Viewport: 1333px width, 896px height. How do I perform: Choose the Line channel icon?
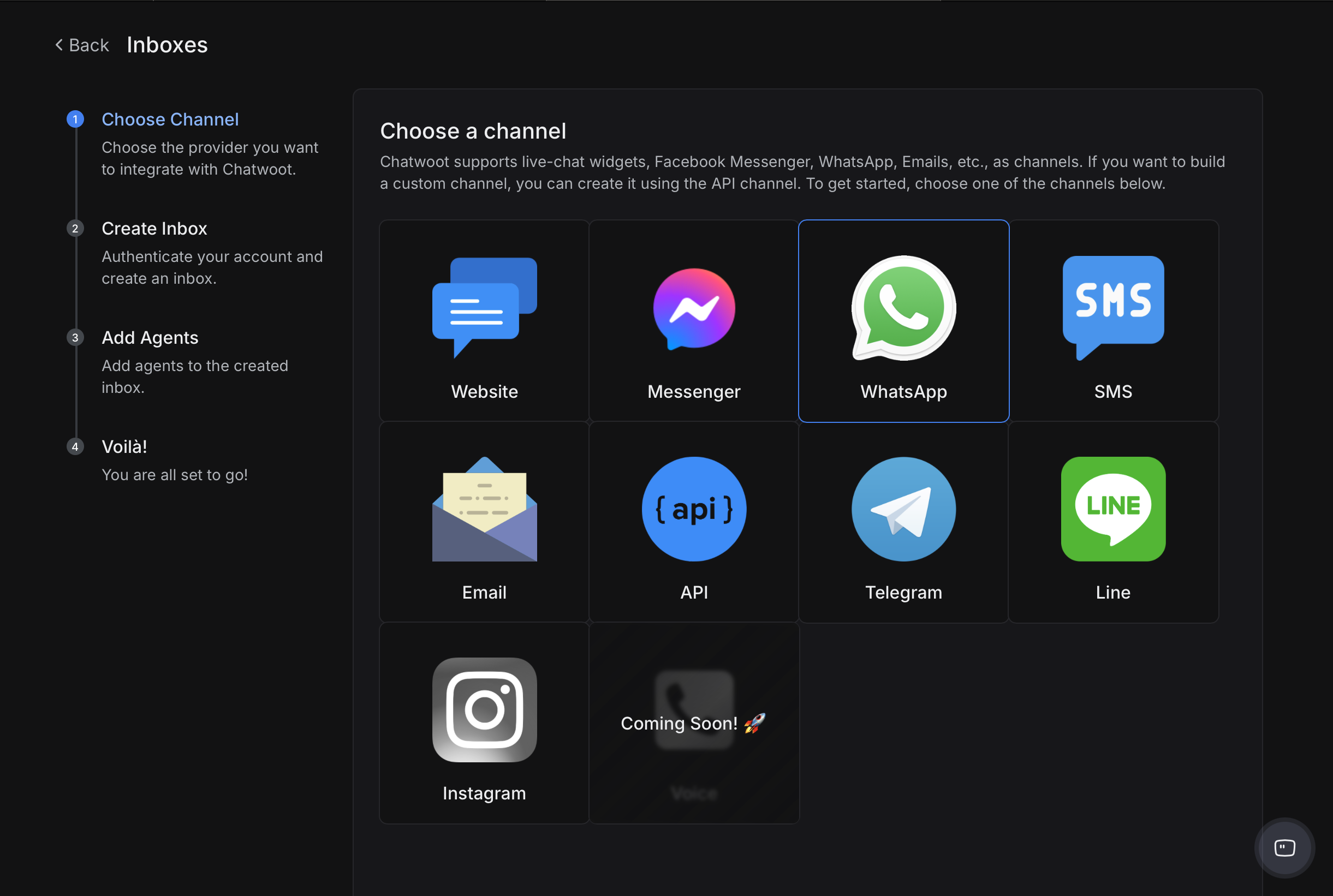pyautogui.click(x=1113, y=509)
